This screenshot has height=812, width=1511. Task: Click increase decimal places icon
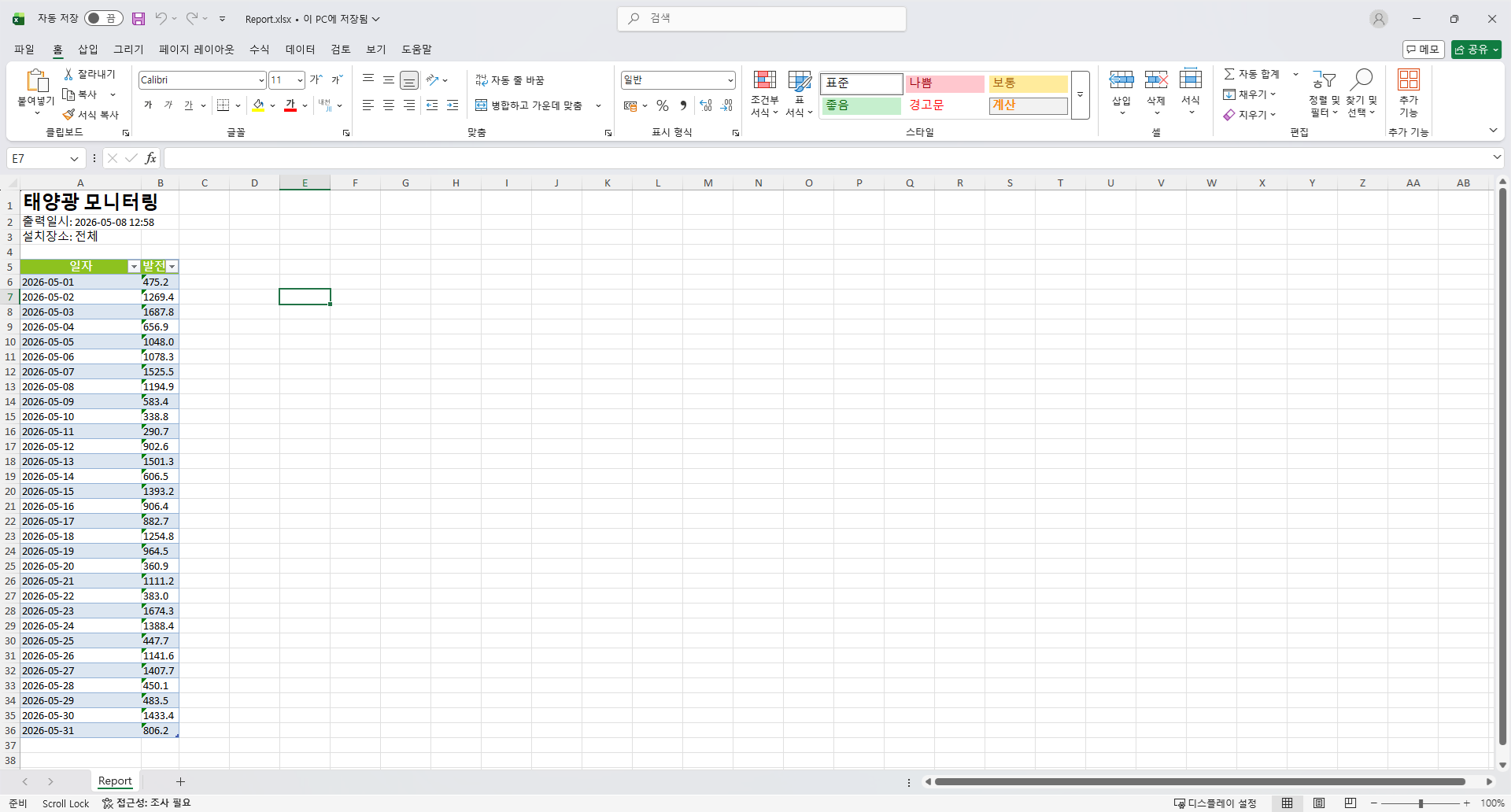coord(706,105)
